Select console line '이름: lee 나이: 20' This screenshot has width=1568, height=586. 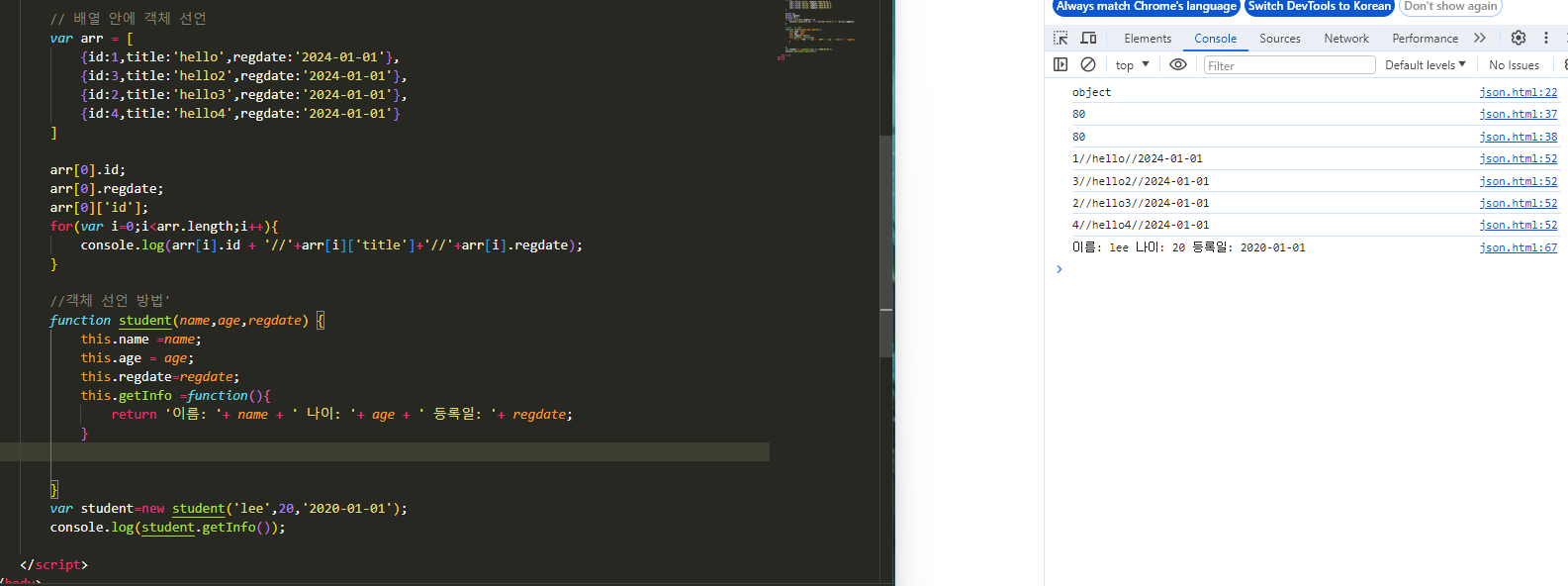tap(1188, 247)
